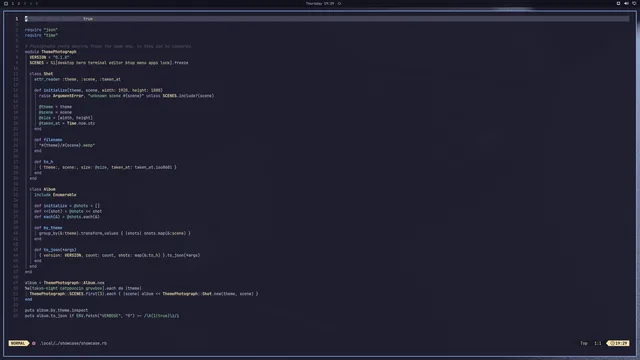Click the def to_h line
This screenshot has width=640, height=360.
click(x=43, y=162)
